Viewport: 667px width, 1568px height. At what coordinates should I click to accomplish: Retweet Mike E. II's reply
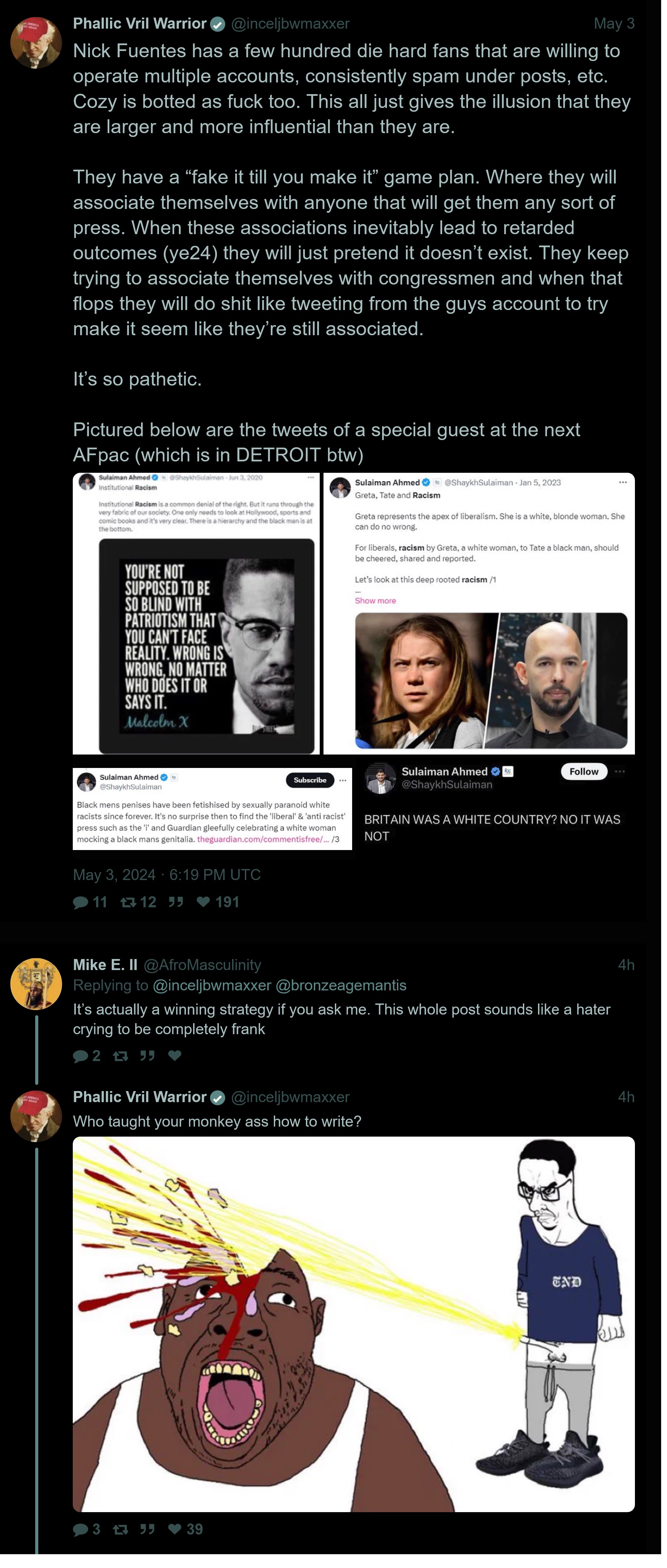(120, 1056)
